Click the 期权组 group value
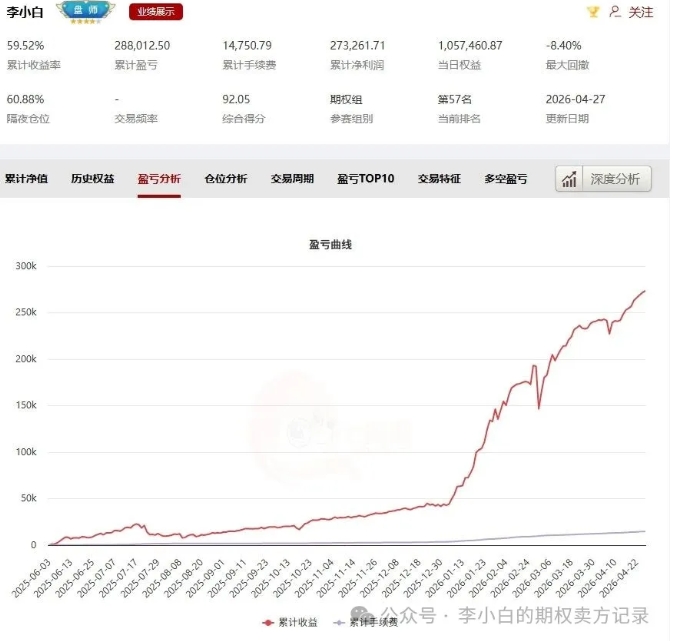Image resolution: width=673 pixels, height=641 pixels. point(346,100)
